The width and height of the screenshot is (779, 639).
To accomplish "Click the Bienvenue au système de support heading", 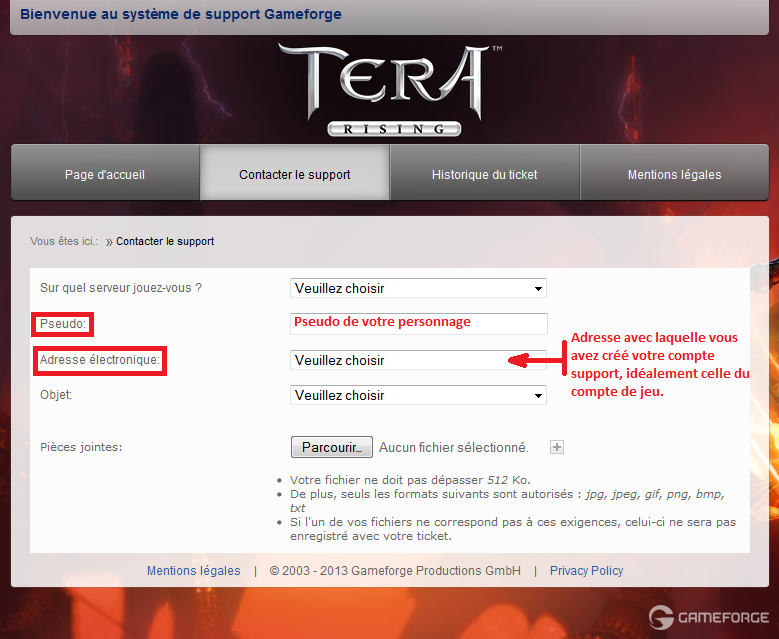I will pos(181,14).
